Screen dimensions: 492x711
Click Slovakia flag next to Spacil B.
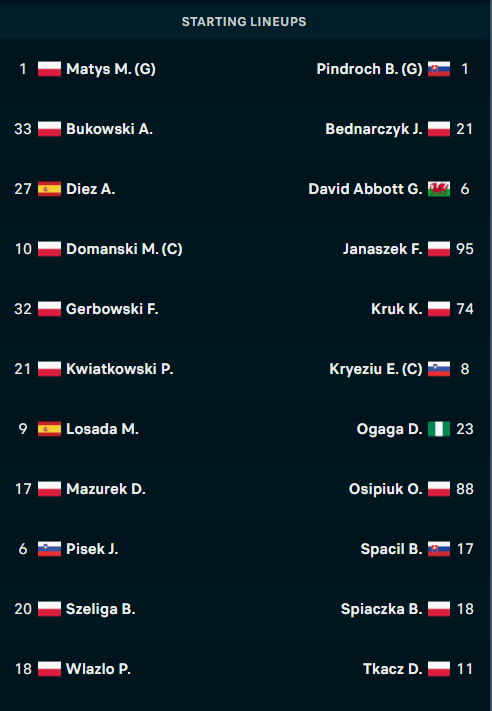coord(439,549)
